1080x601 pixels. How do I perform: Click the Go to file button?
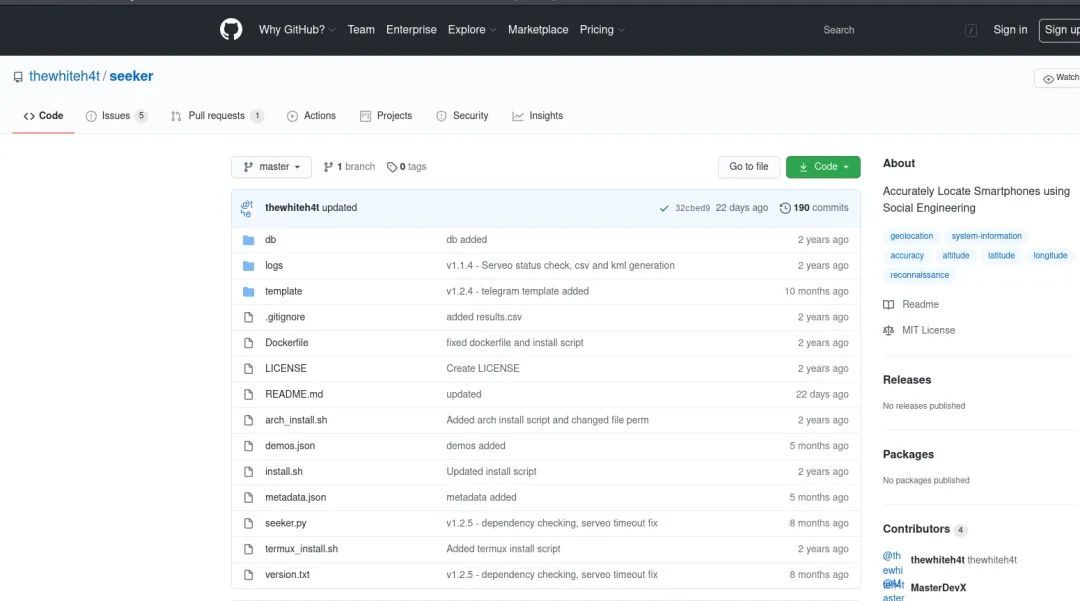749,167
